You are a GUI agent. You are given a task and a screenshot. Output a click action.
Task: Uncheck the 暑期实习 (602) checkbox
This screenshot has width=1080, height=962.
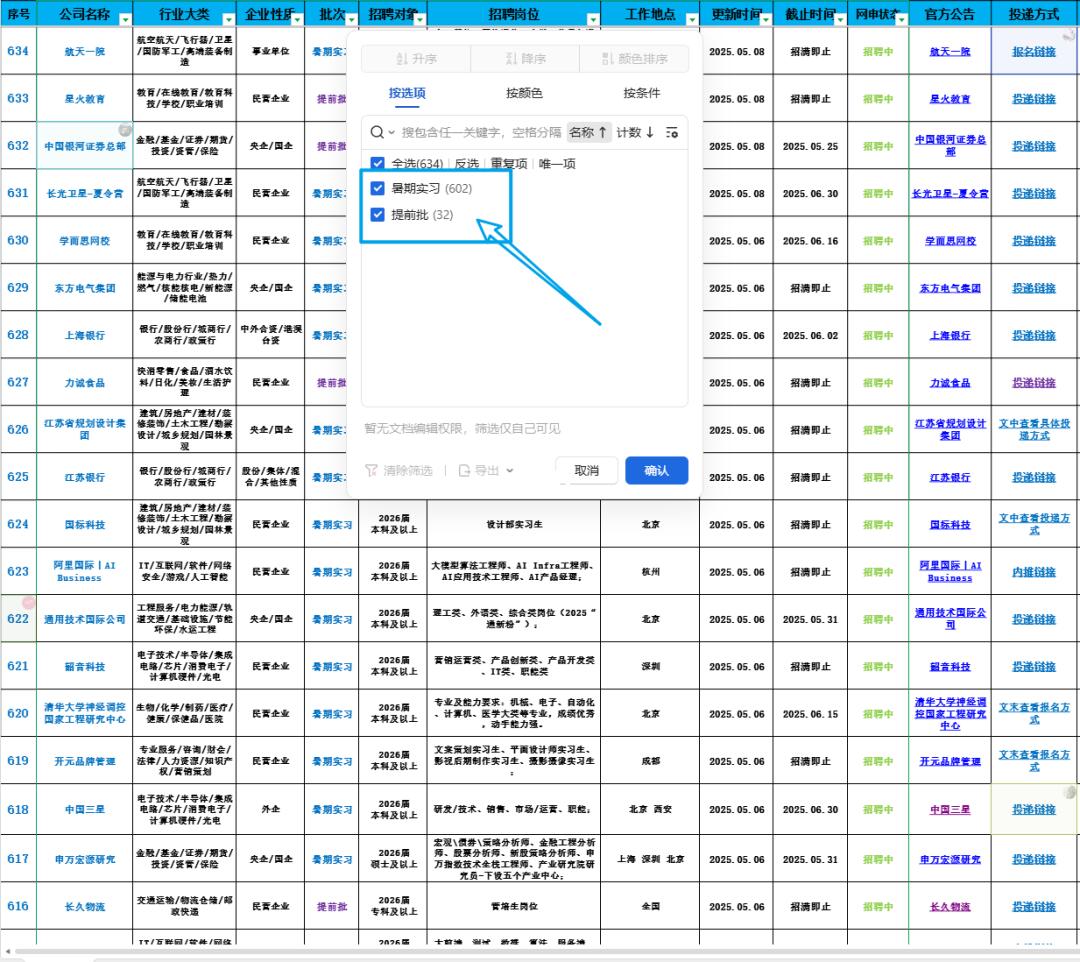[x=377, y=188]
